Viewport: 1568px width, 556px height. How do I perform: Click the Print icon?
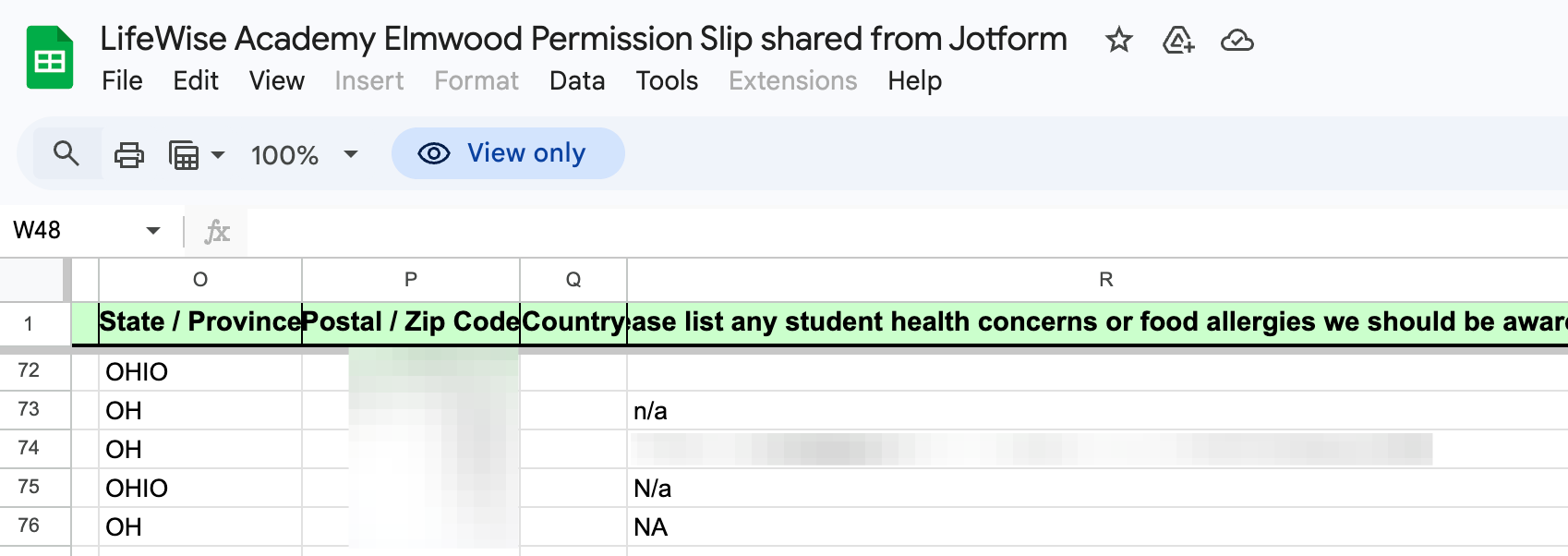(129, 154)
